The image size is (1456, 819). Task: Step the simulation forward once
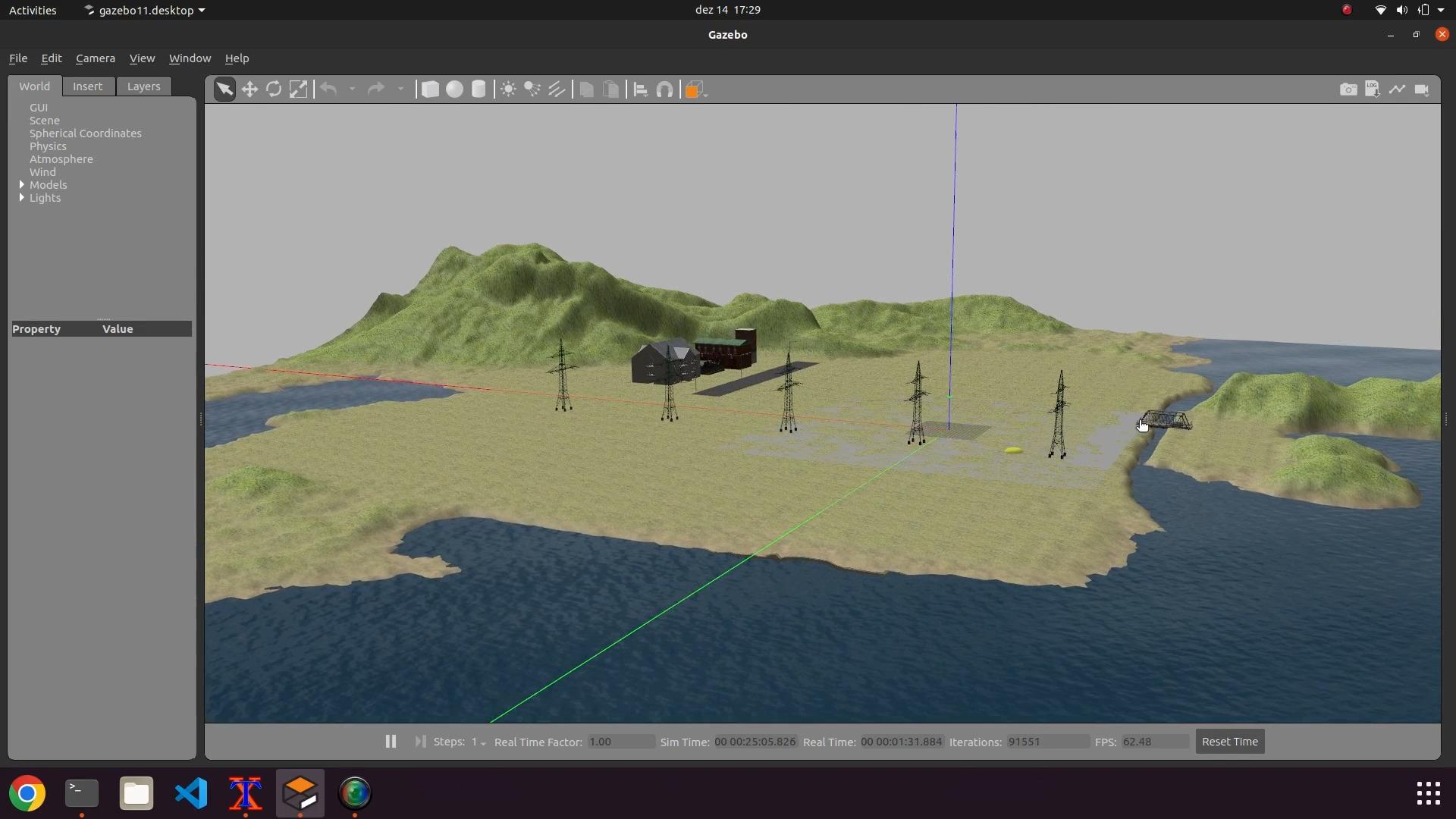point(420,742)
